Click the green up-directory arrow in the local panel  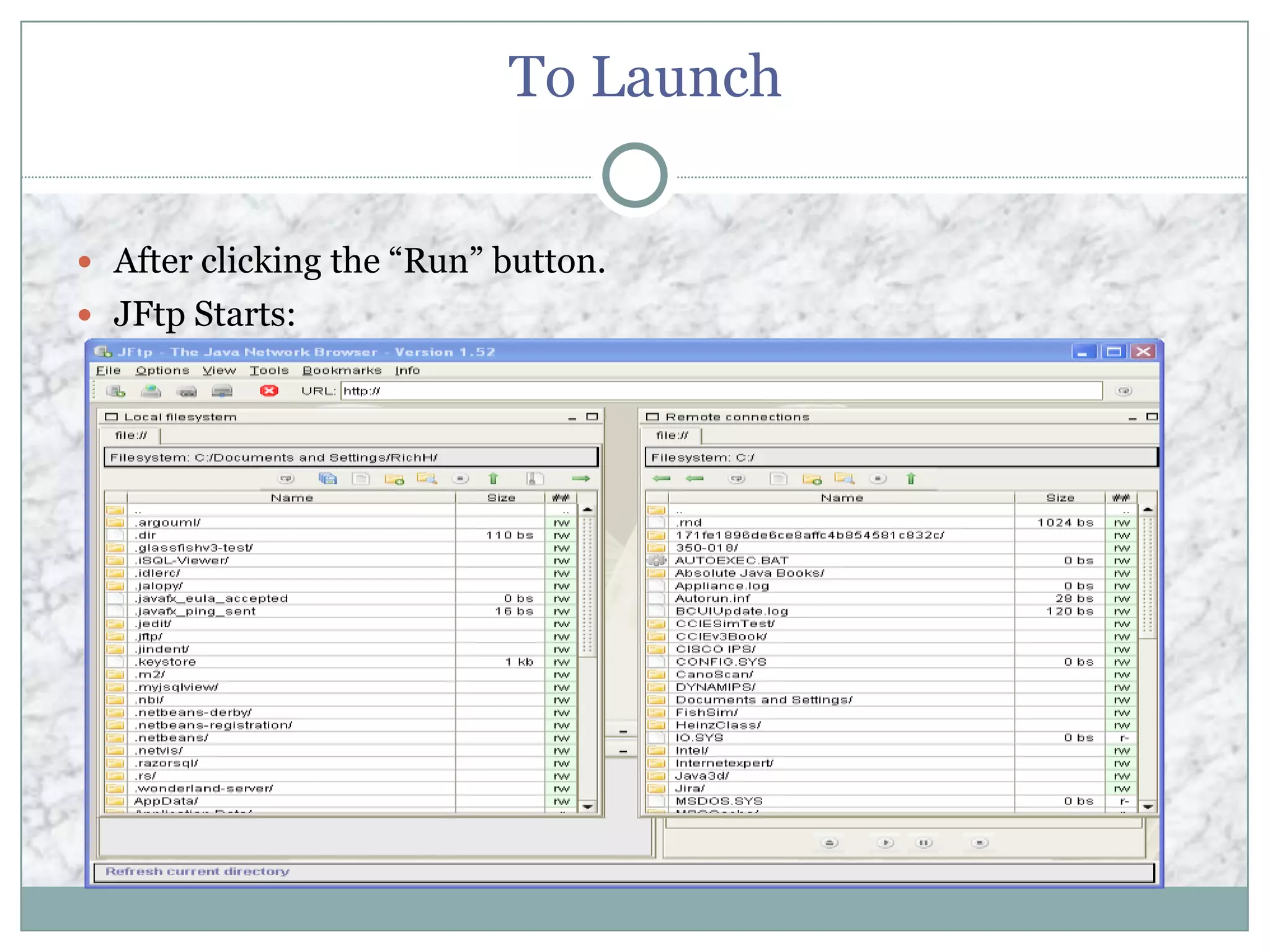coord(493,478)
